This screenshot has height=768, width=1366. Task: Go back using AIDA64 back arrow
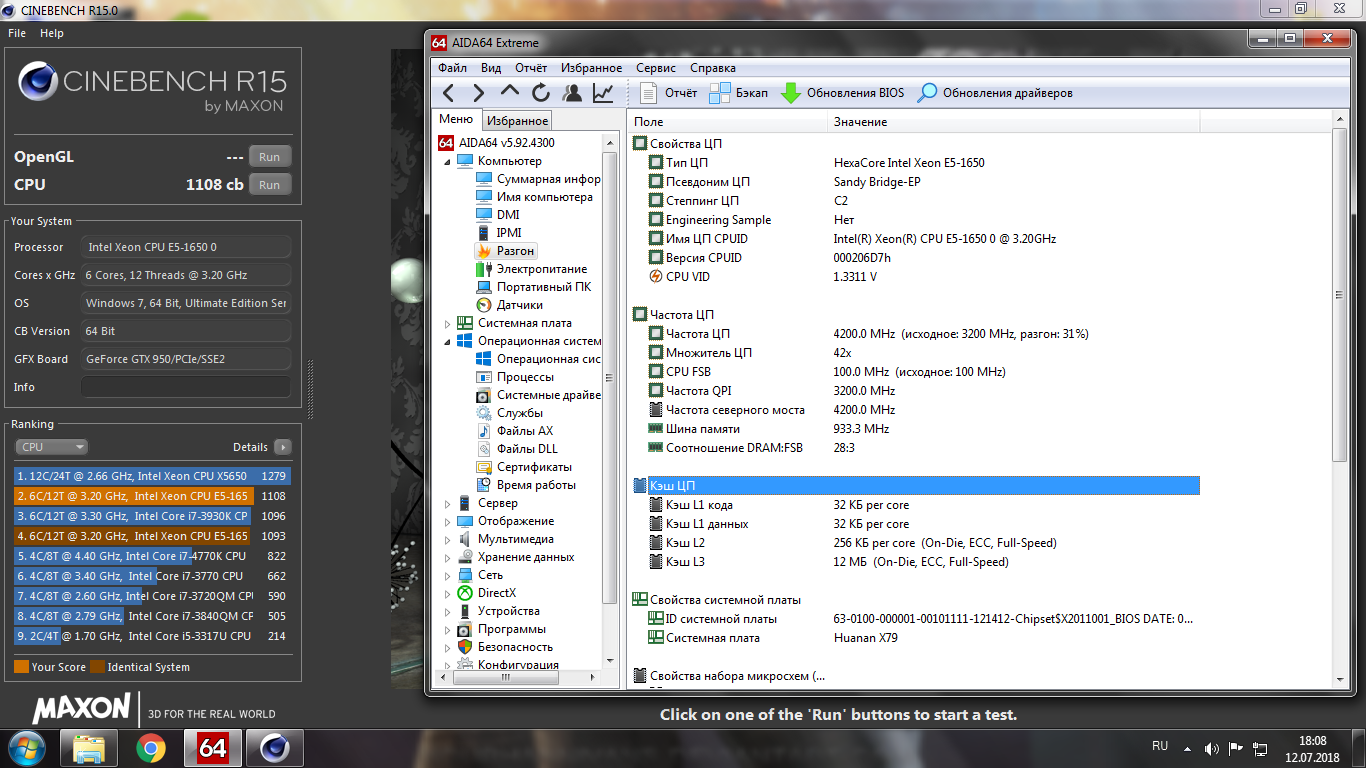tap(448, 93)
